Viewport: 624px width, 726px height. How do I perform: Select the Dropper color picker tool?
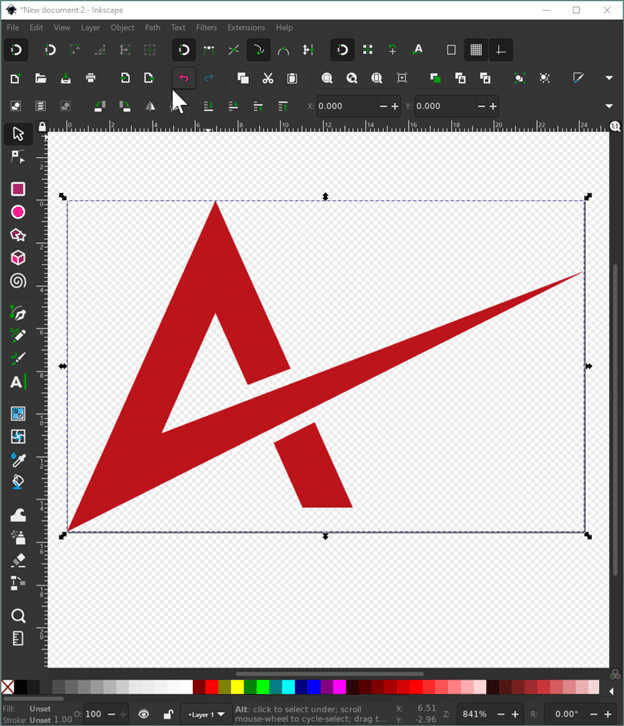point(18,460)
